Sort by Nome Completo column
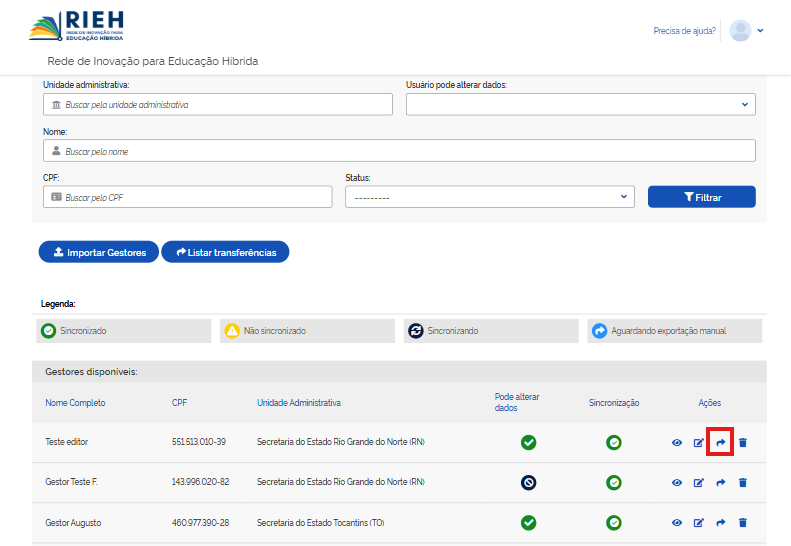Screen dimensions: 791x546 click(75, 403)
